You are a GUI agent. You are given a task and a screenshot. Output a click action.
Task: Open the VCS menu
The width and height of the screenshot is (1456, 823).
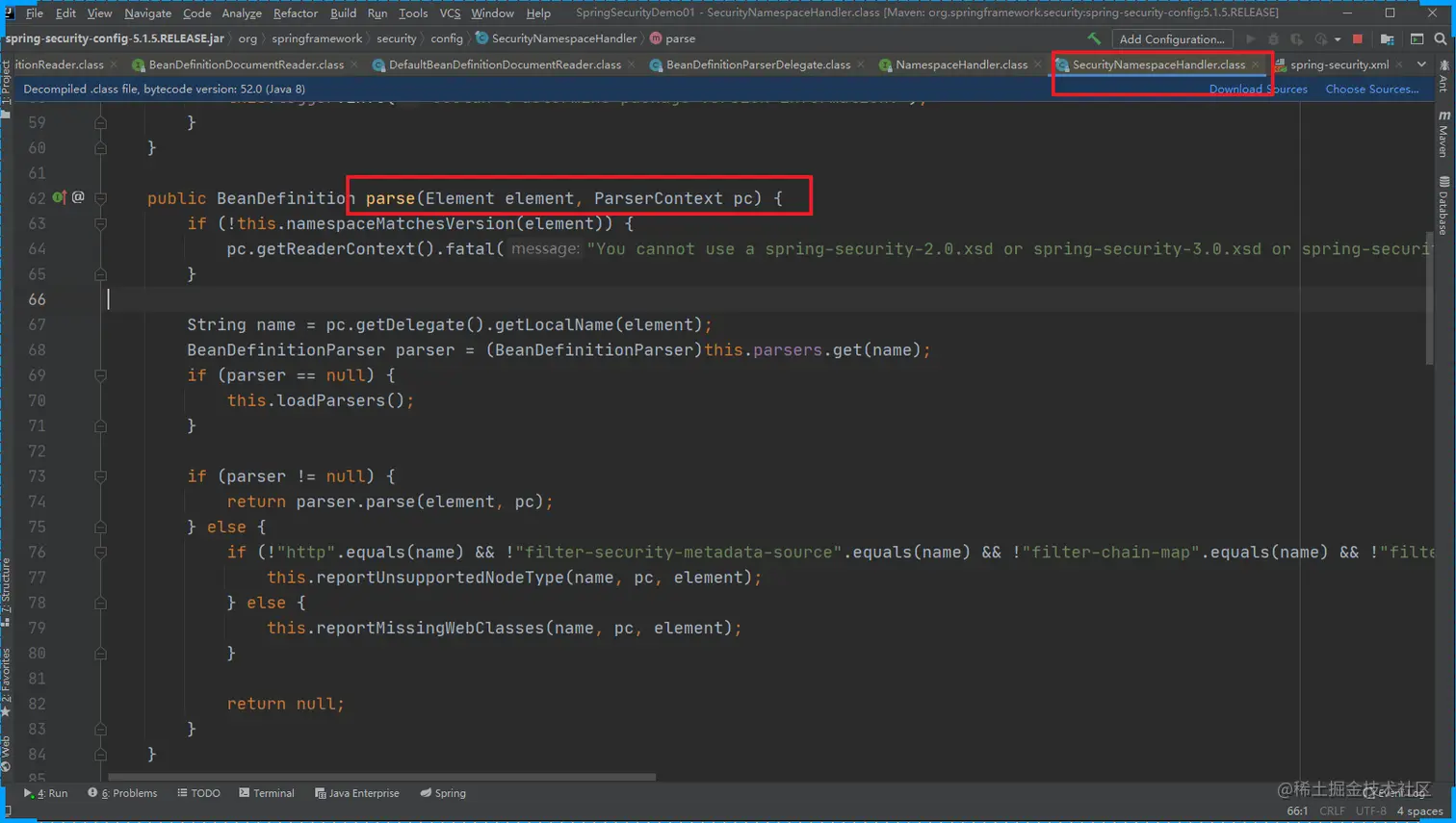coord(450,13)
